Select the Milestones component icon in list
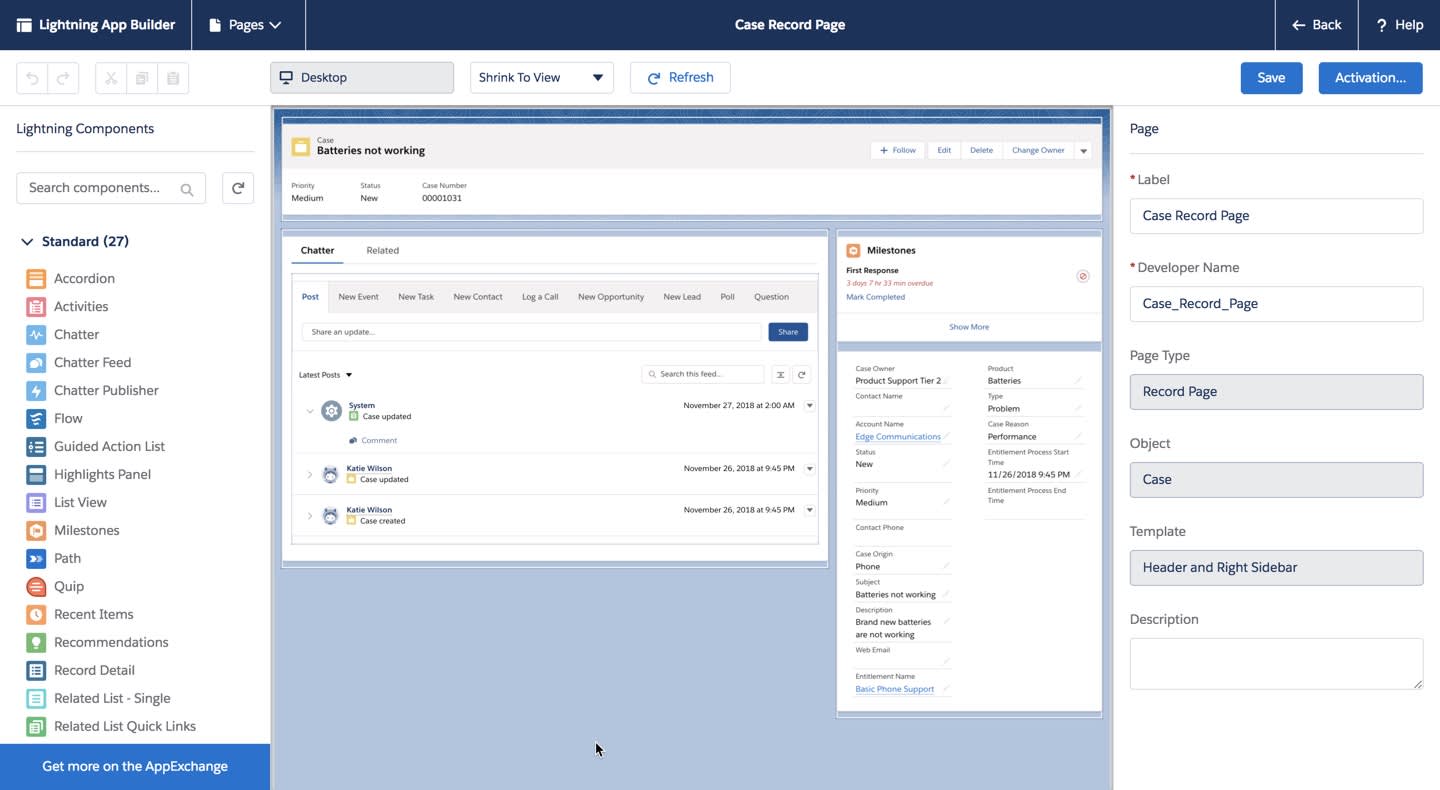1440x790 pixels. point(36,531)
